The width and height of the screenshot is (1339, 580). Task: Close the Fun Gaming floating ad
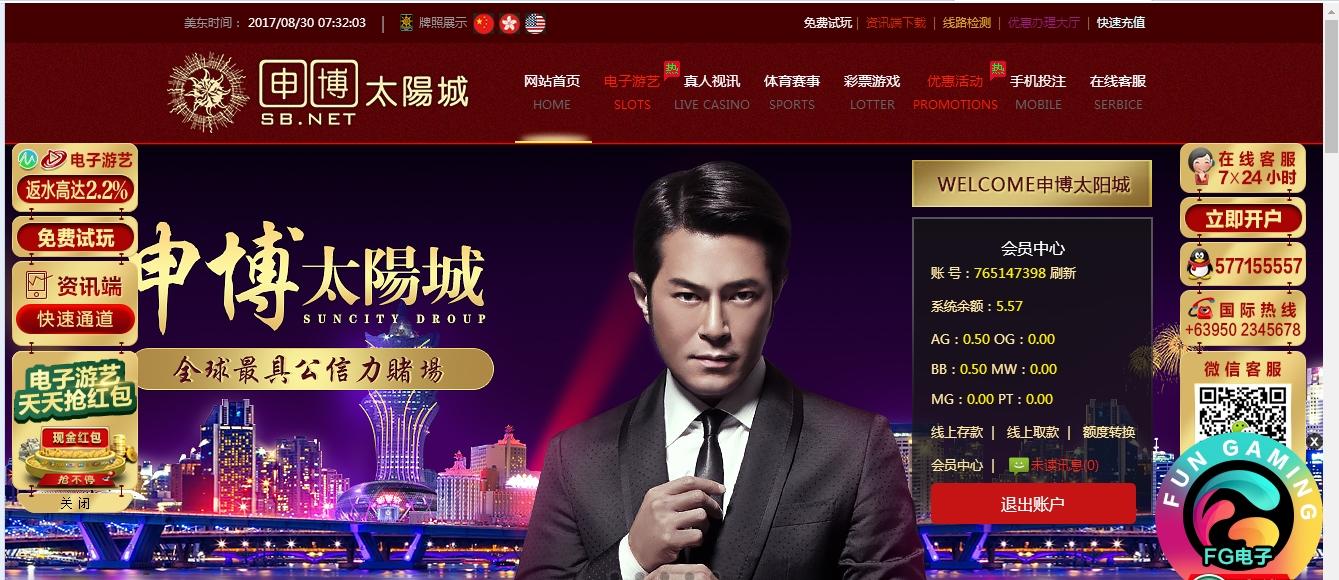click(x=1315, y=442)
